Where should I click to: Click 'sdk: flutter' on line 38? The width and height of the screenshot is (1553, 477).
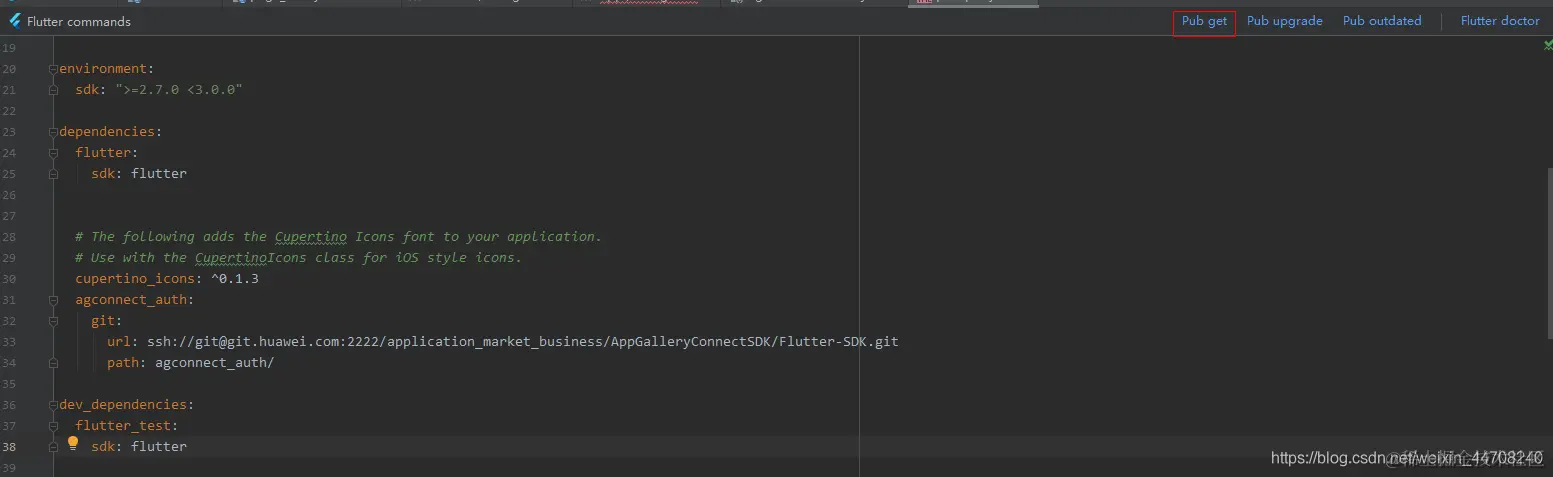tap(139, 447)
